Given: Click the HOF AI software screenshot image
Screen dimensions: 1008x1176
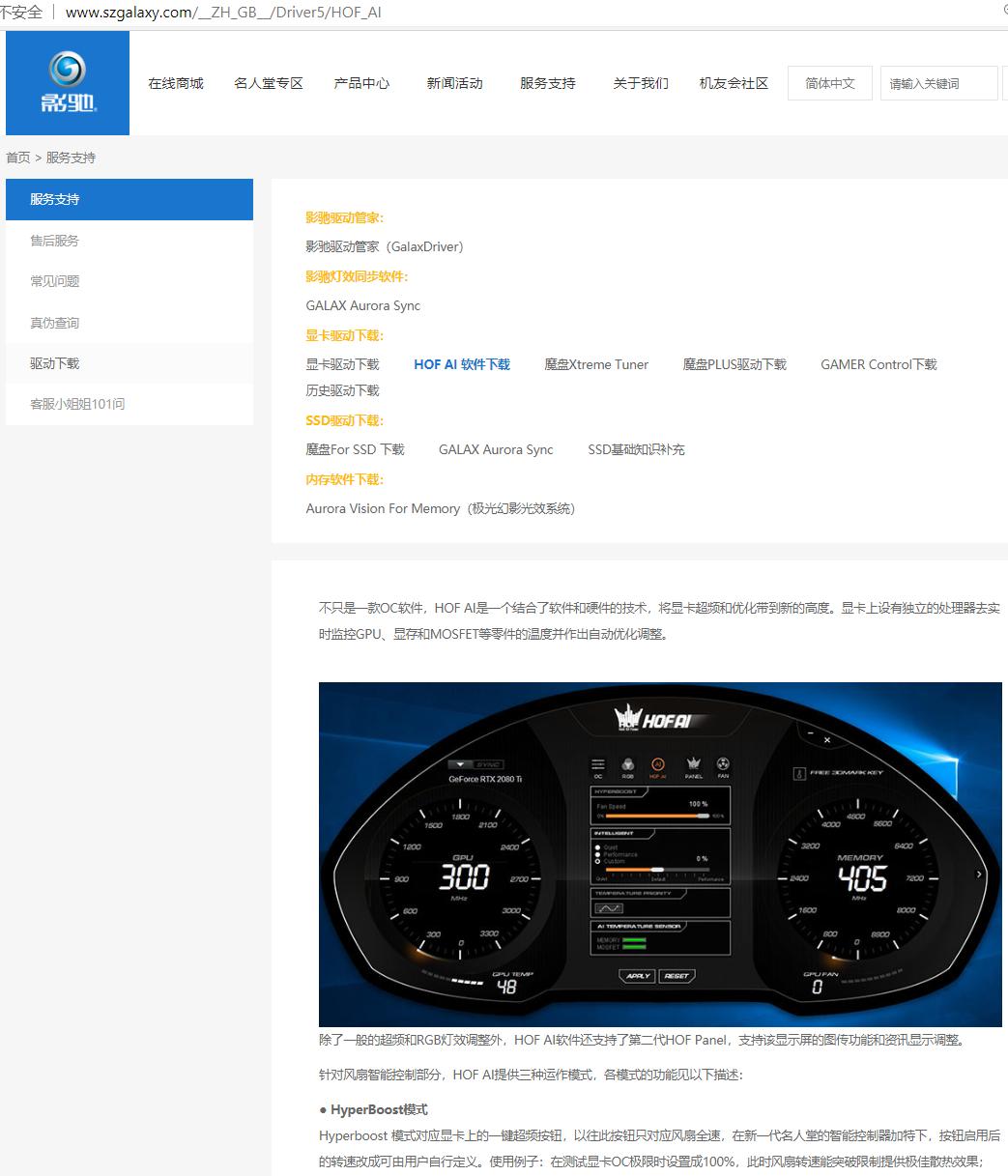Looking at the screenshot, I should pos(660,854).
